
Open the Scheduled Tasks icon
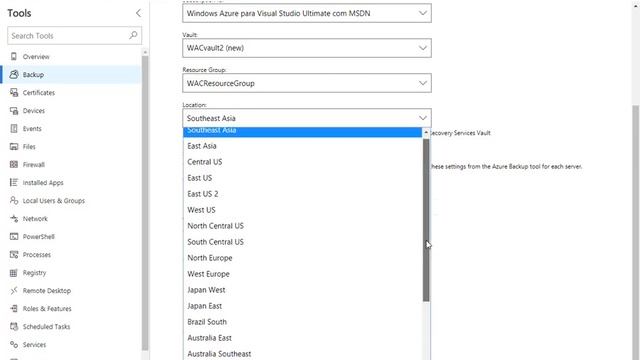(x=14, y=327)
